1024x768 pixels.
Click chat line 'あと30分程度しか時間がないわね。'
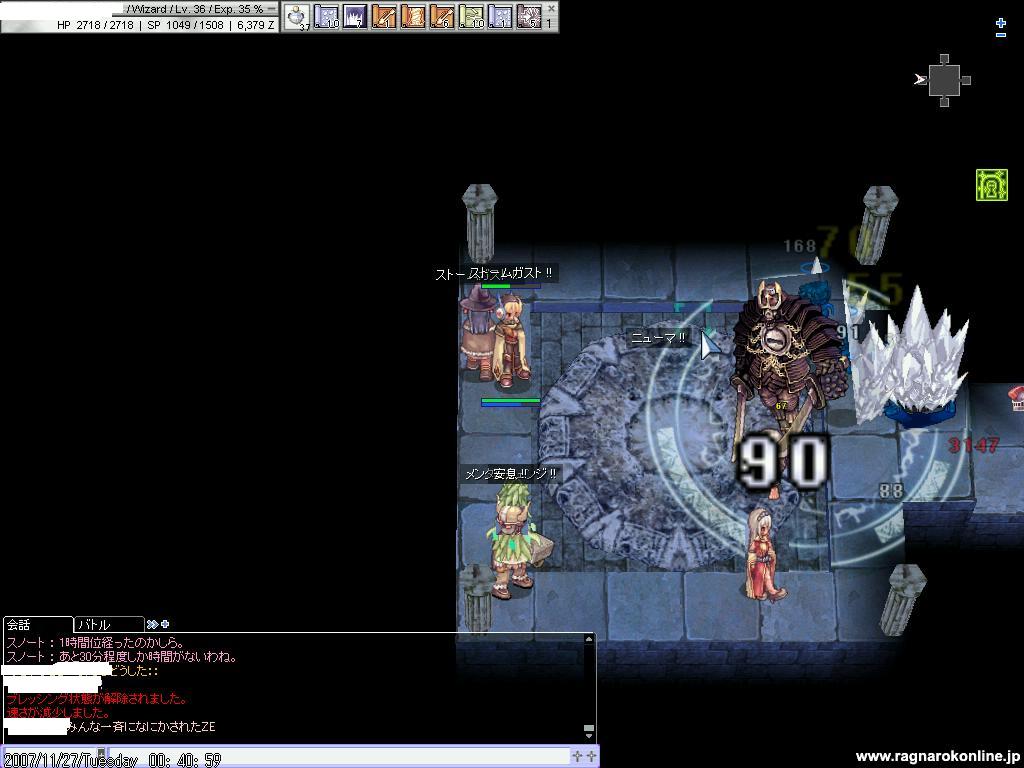click(148, 657)
